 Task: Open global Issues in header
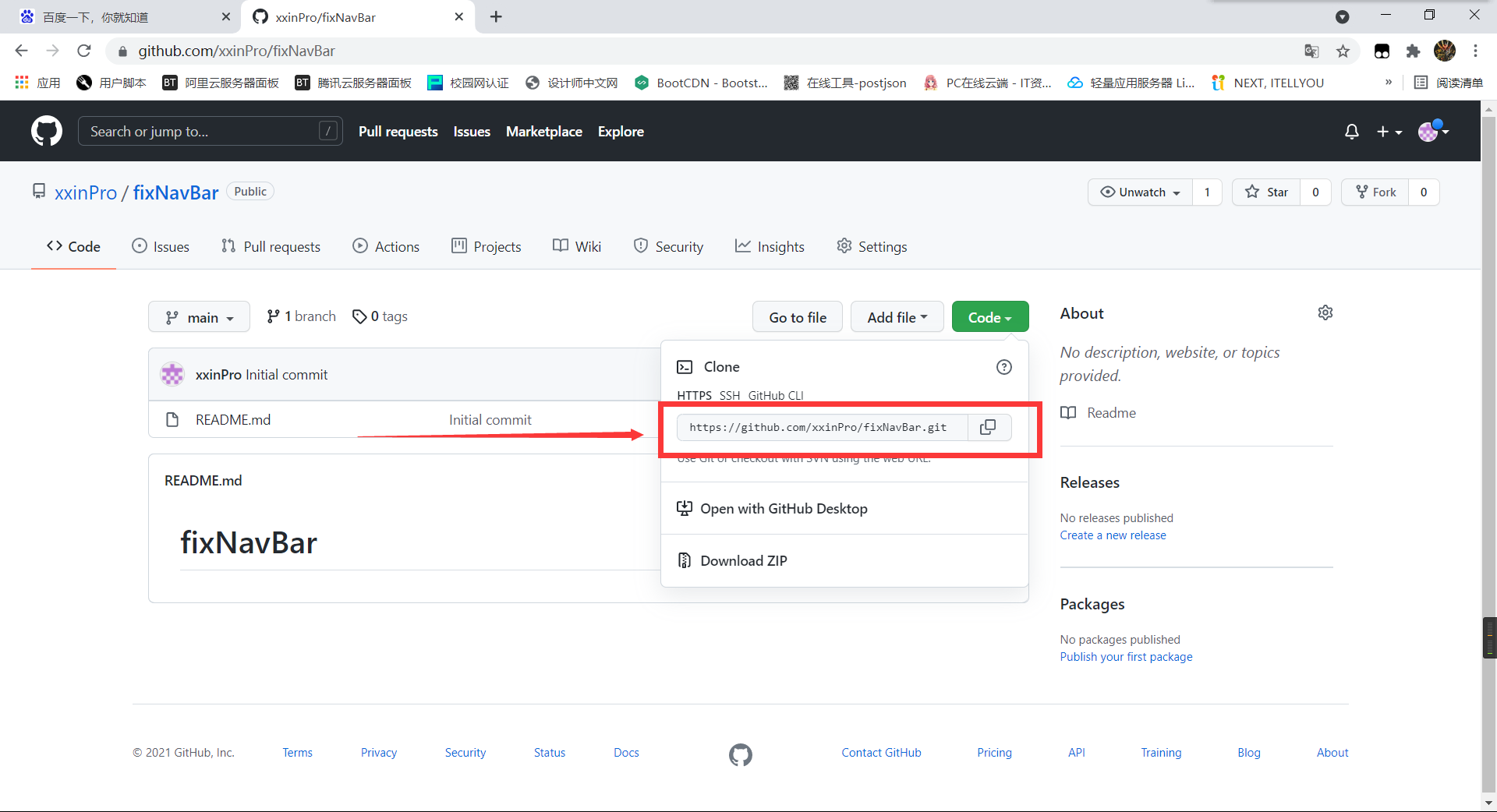pos(472,131)
